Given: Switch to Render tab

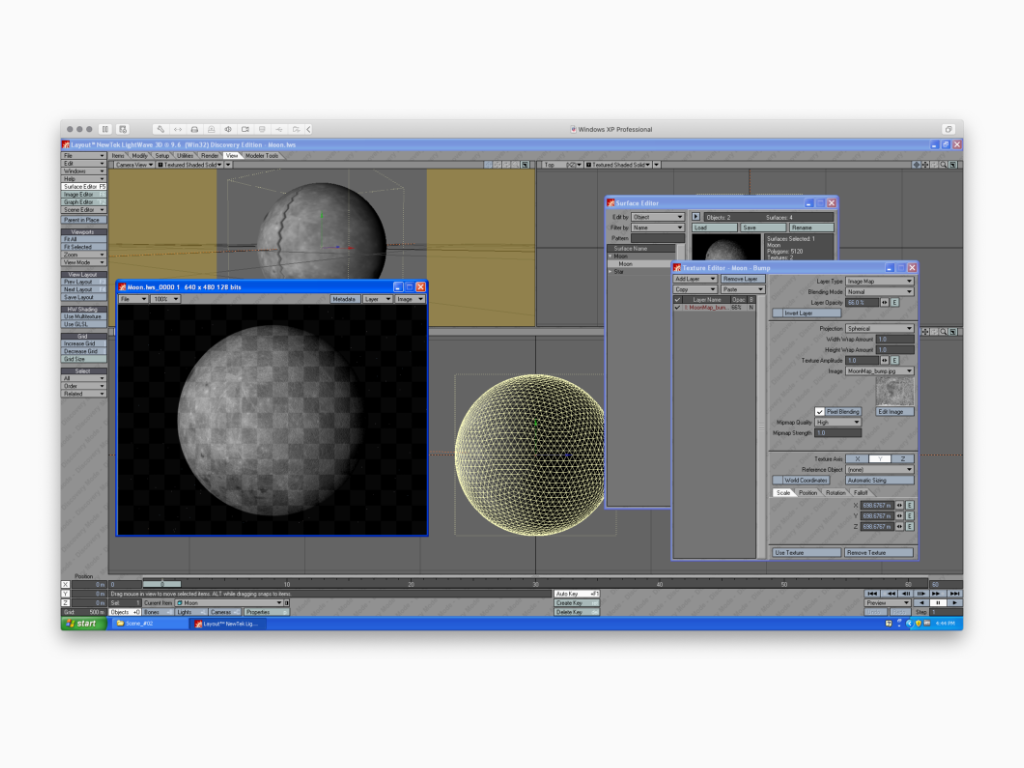Looking at the screenshot, I should tap(210, 155).
